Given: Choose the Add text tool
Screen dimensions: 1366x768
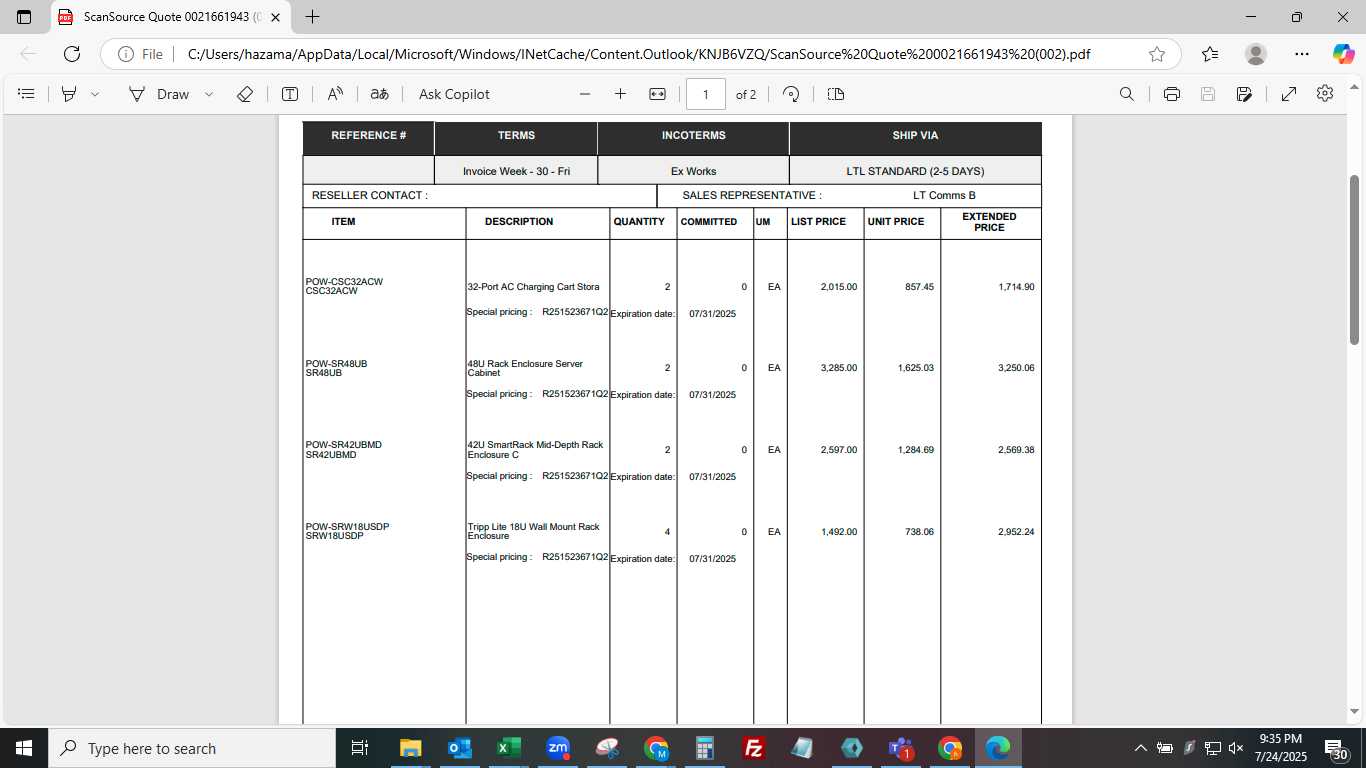Looking at the screenshot, I should (290, 94).
